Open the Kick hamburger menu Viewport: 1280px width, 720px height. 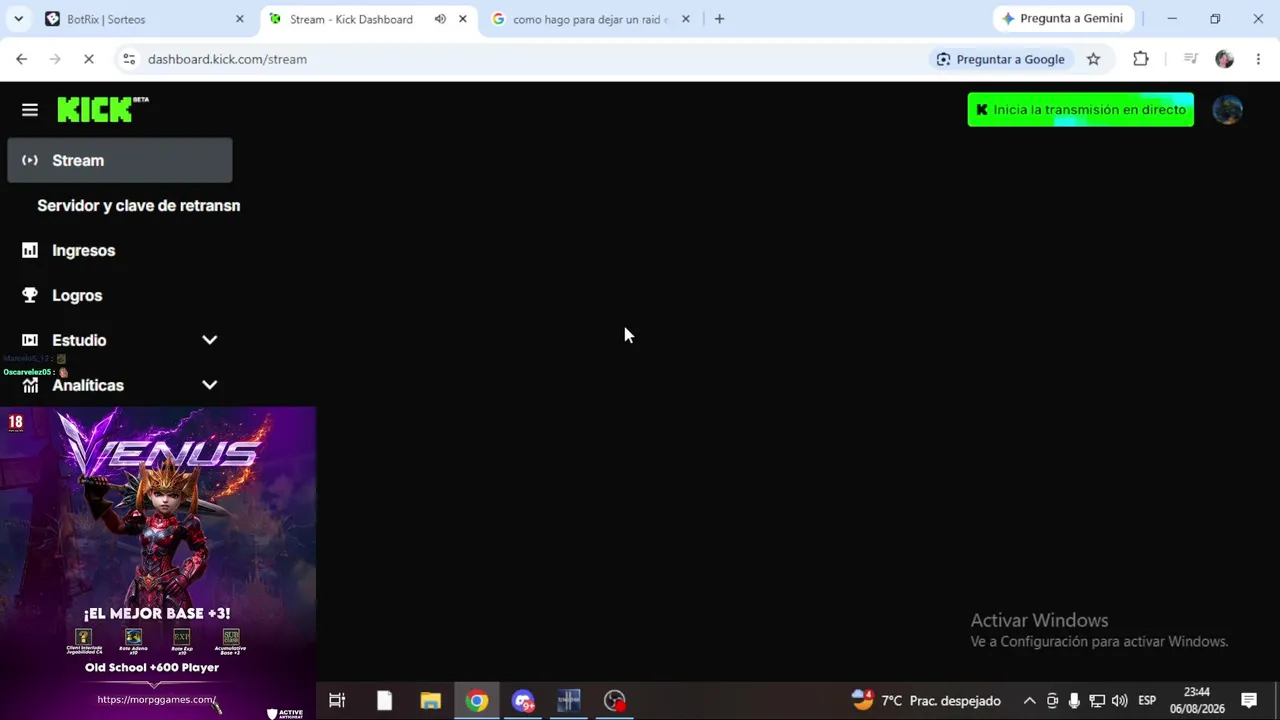[30, 110]
